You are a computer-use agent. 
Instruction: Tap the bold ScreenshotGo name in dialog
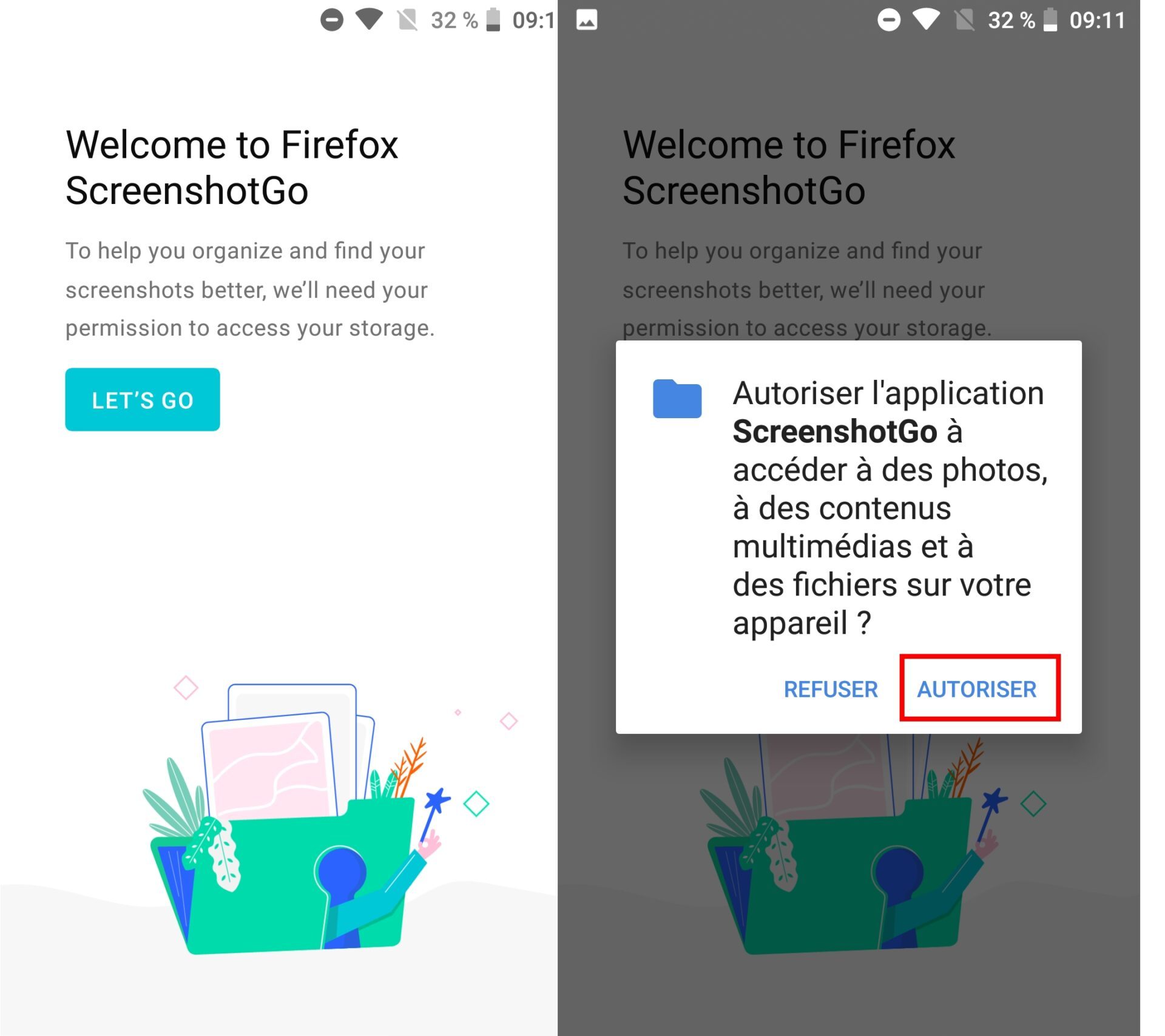coord(835,432)
